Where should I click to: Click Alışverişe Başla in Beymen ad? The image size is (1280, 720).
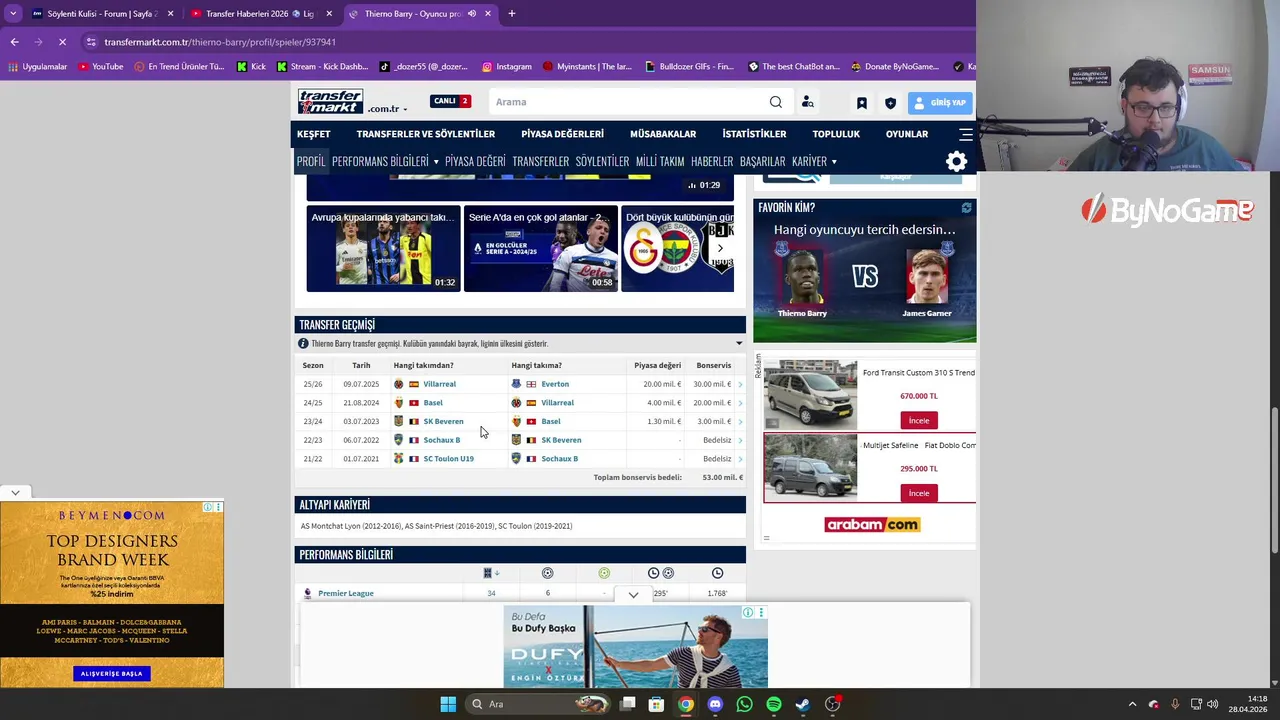tap(112, 674)
